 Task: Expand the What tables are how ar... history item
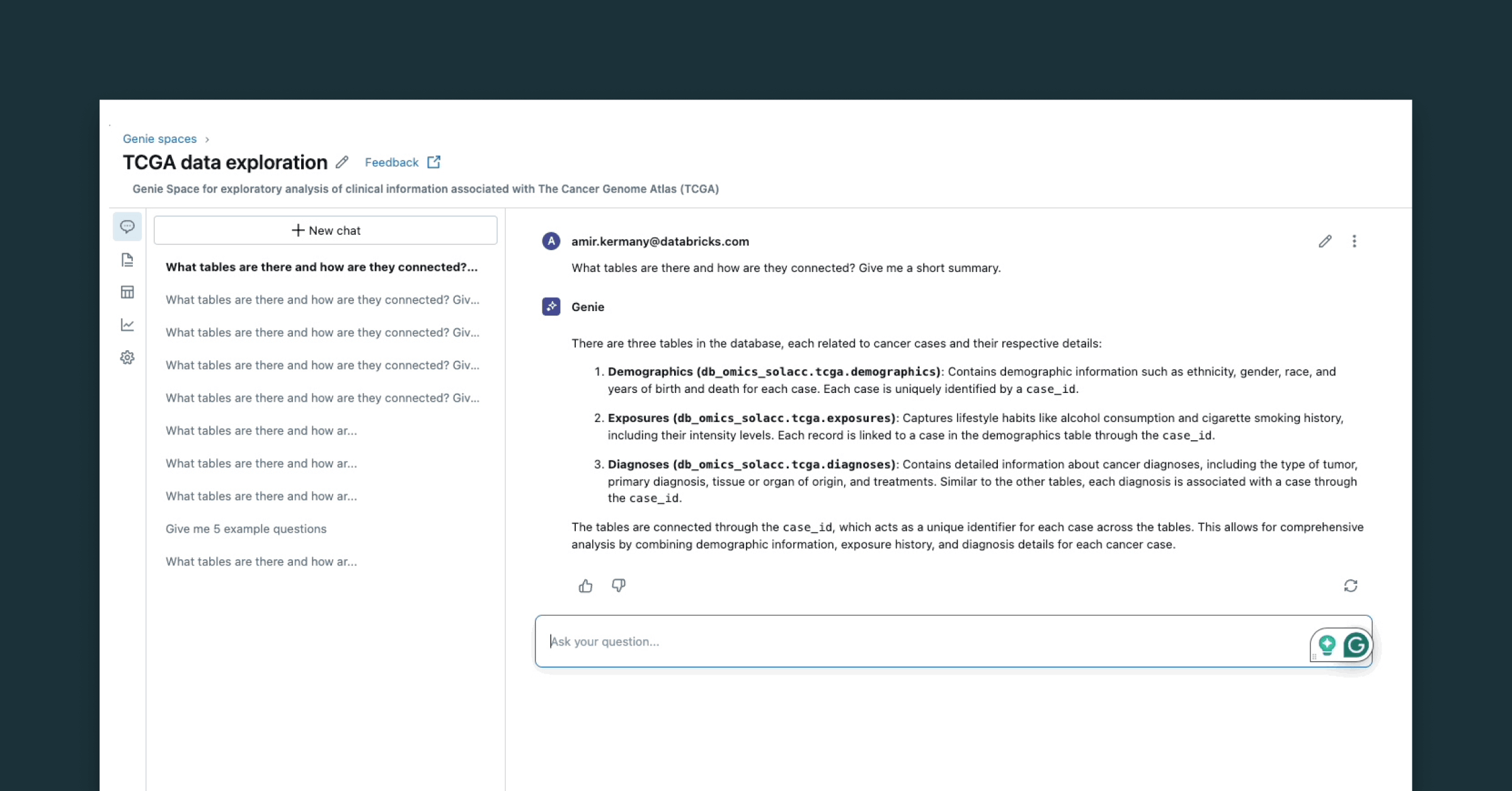click(262, 430)
